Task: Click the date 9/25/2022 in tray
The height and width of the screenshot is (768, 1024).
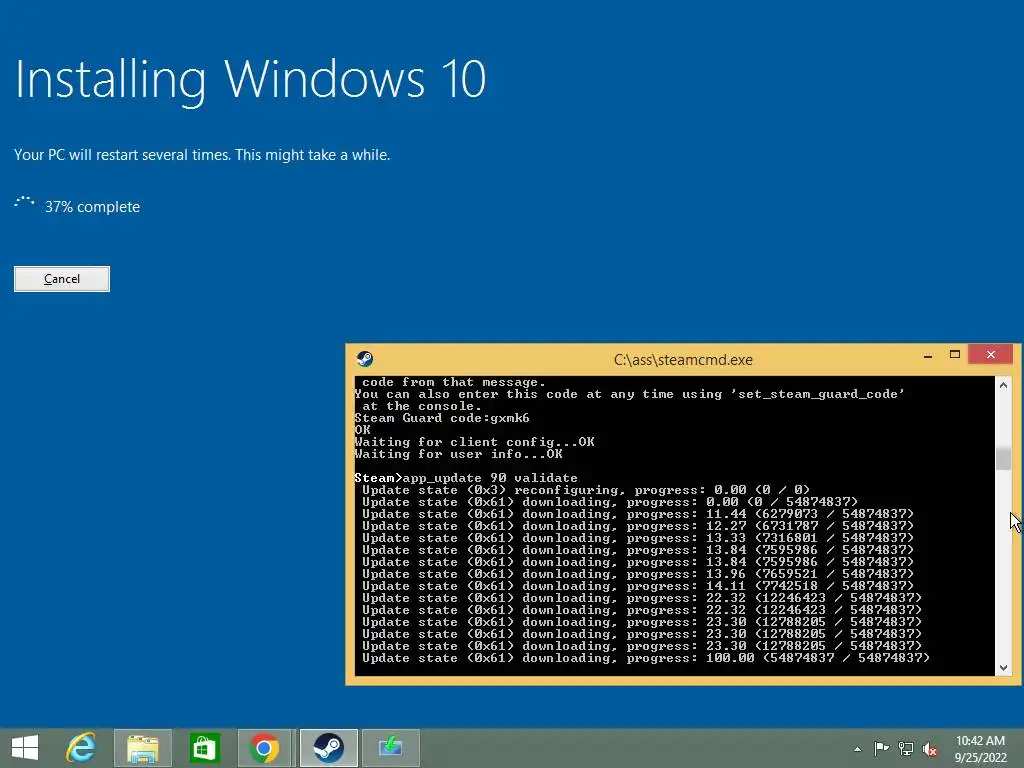Action: 980,758
